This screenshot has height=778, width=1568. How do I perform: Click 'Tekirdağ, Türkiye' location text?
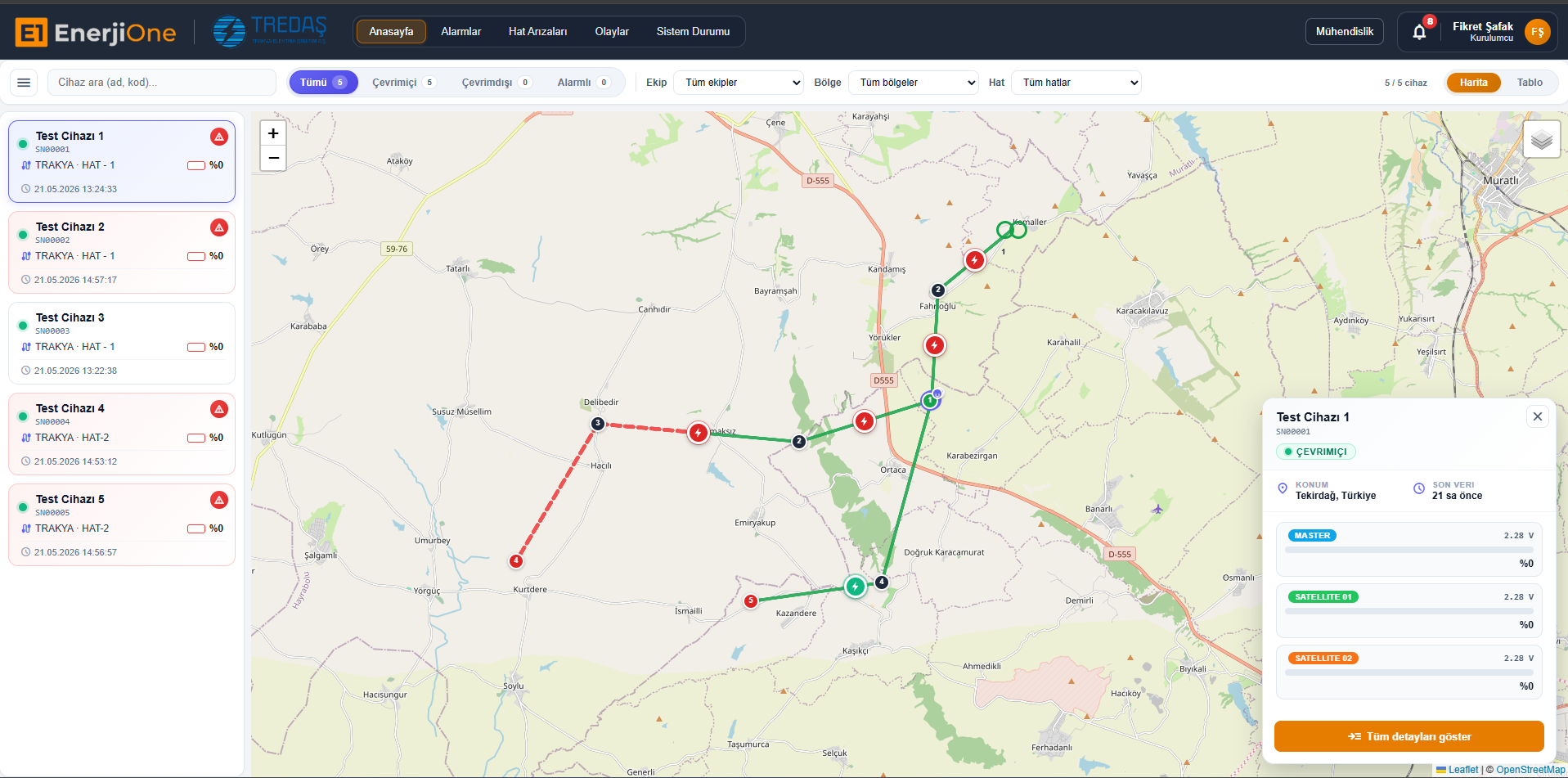tap(1335, 496)
